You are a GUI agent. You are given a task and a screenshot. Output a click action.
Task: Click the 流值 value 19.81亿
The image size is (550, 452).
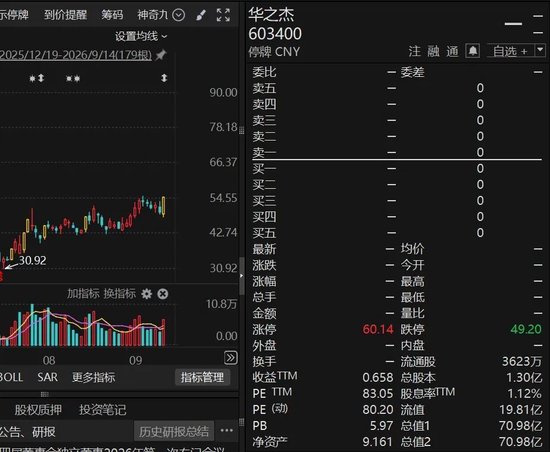pos(521,410)
